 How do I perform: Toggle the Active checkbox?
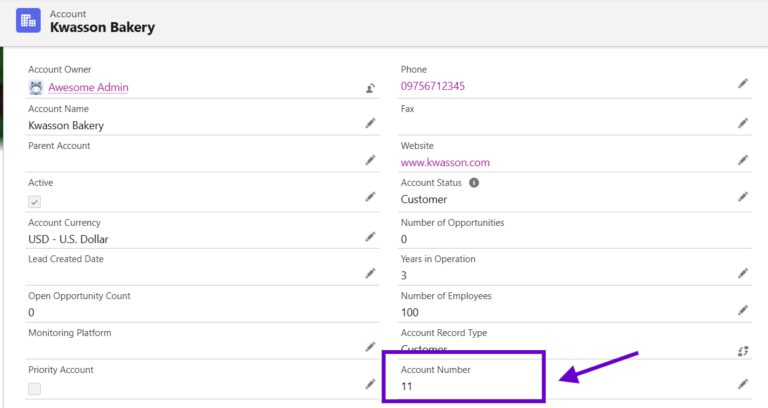(x=34, y=202)
